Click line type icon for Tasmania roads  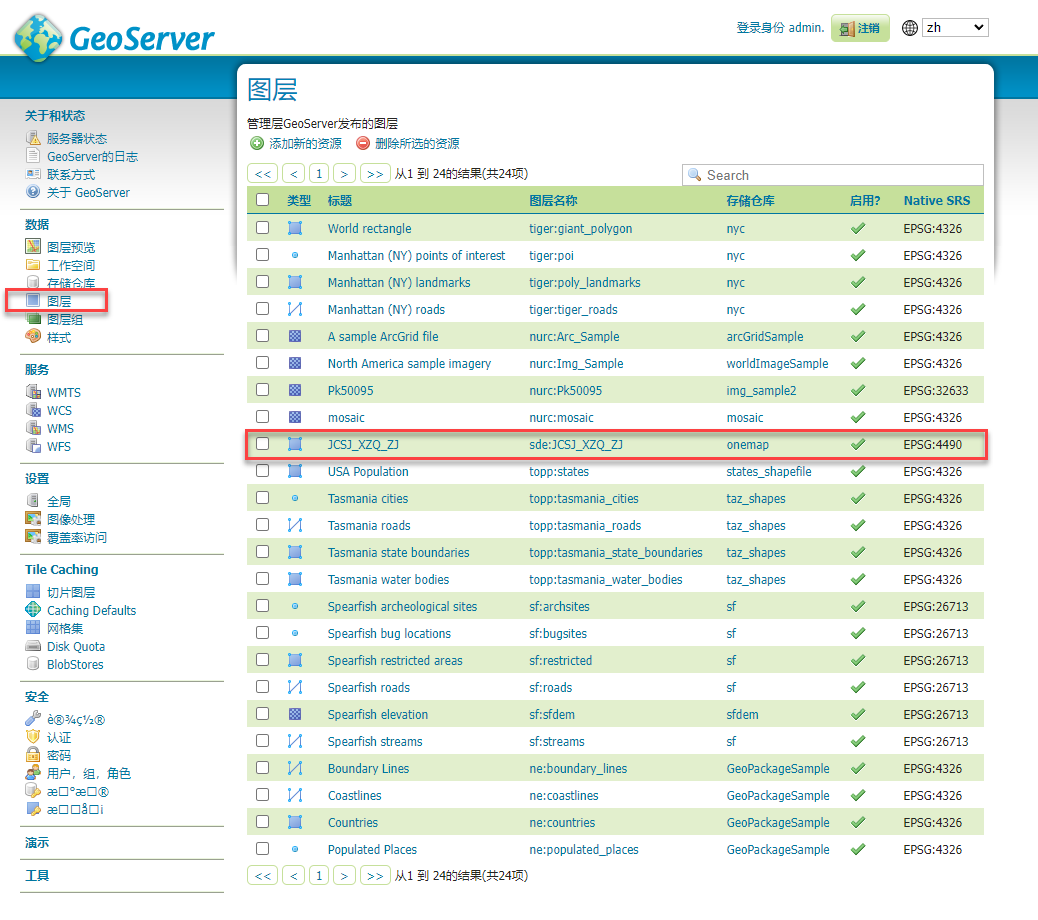coord(295,525)
